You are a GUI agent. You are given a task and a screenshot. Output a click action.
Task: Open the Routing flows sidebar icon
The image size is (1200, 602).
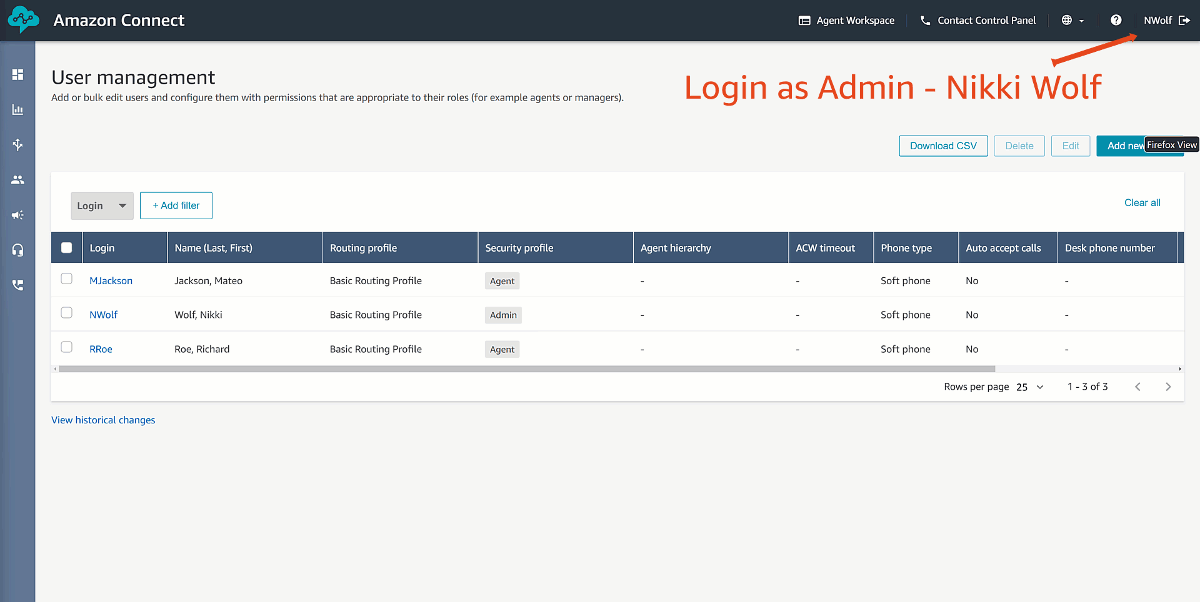pyautogui.click(x=17, y=145)
